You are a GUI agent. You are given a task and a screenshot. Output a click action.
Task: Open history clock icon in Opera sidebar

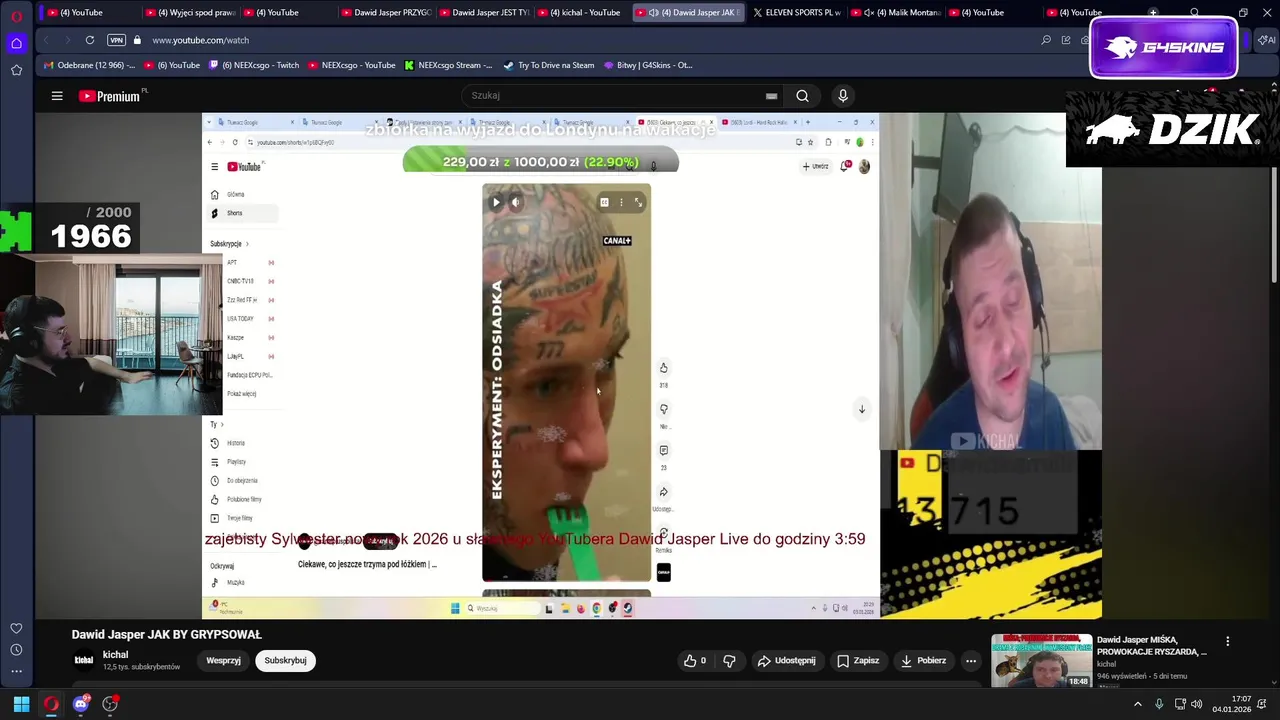click(x=16, y=650)
